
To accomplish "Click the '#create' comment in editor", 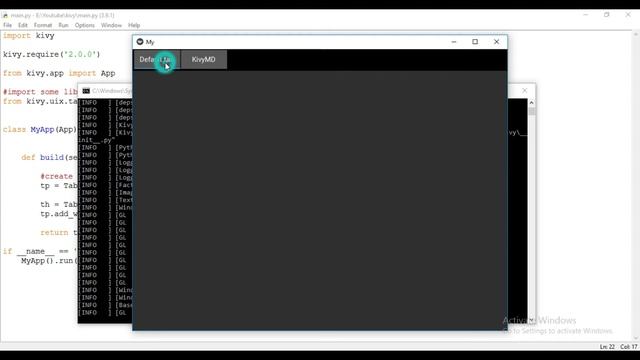I will point(56,176).
